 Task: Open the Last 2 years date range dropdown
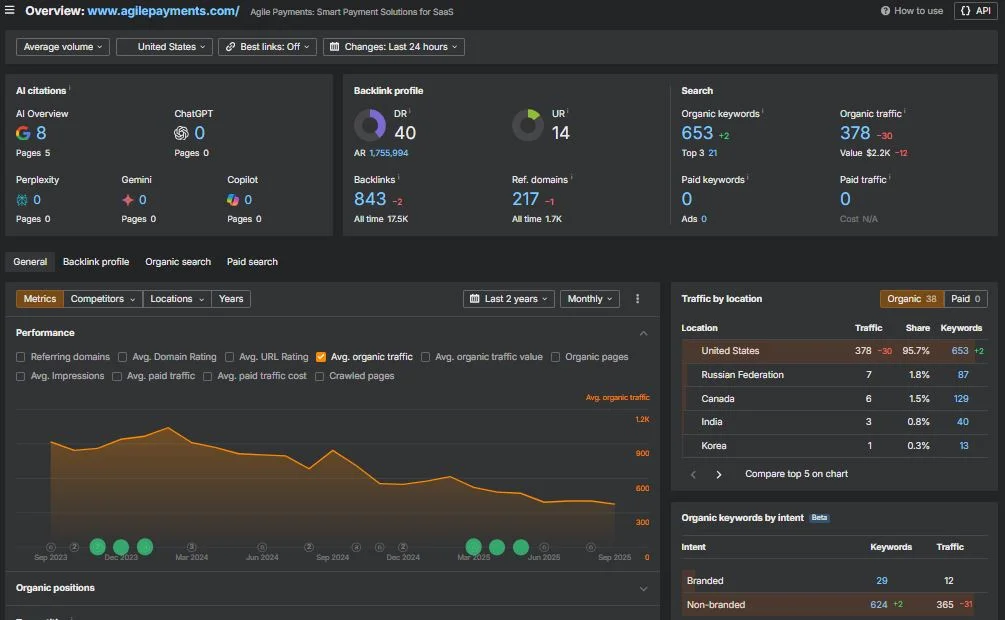(x=509, y=299)
